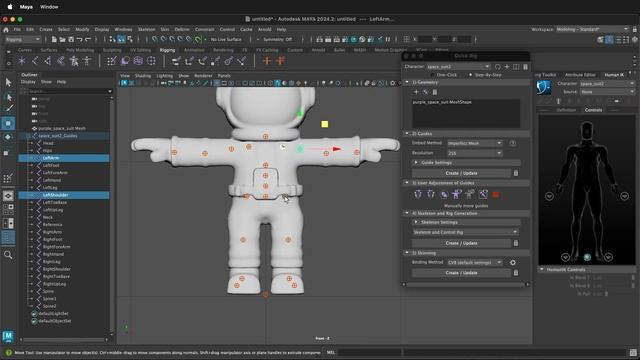The image size is (640, 360).
Task: Click the HumanIK blue character logo button
Action: pyautogui.click(x=544, y=87)
